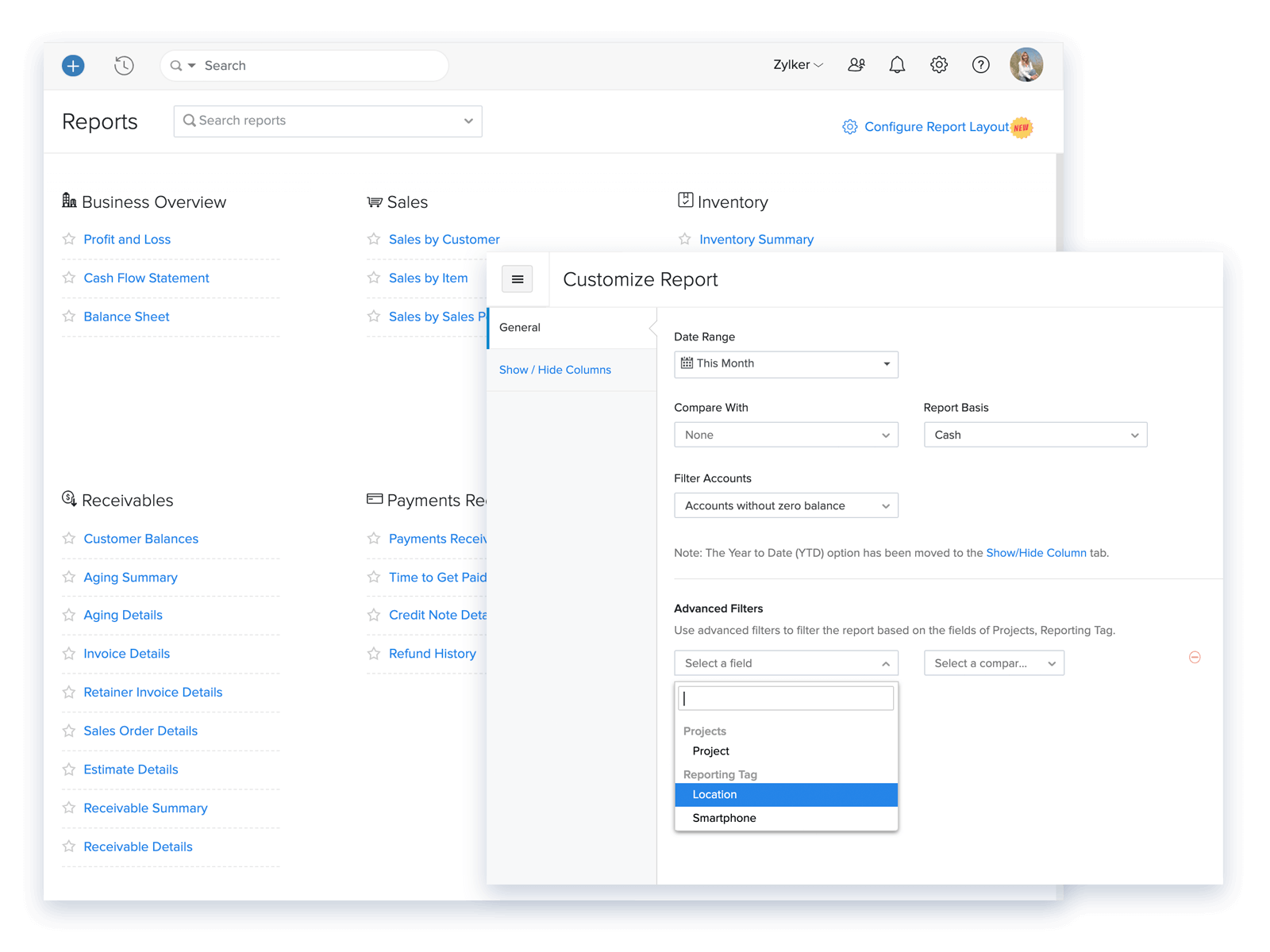Click the blue plus quick-create icon
This screenshot has width=1270, height=952.
[73, 66]
